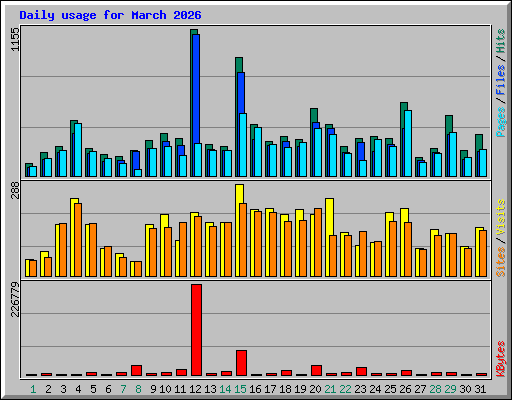The height and width of the screenshot is (400, 512).
Task: Click the 226779 KBytes axis value
Action: (x=16, y=299)
